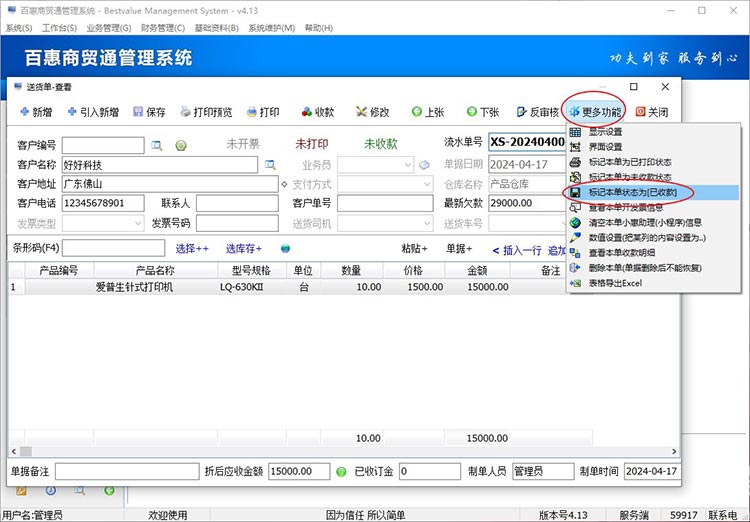Save the delivery note with 保存

149,112
